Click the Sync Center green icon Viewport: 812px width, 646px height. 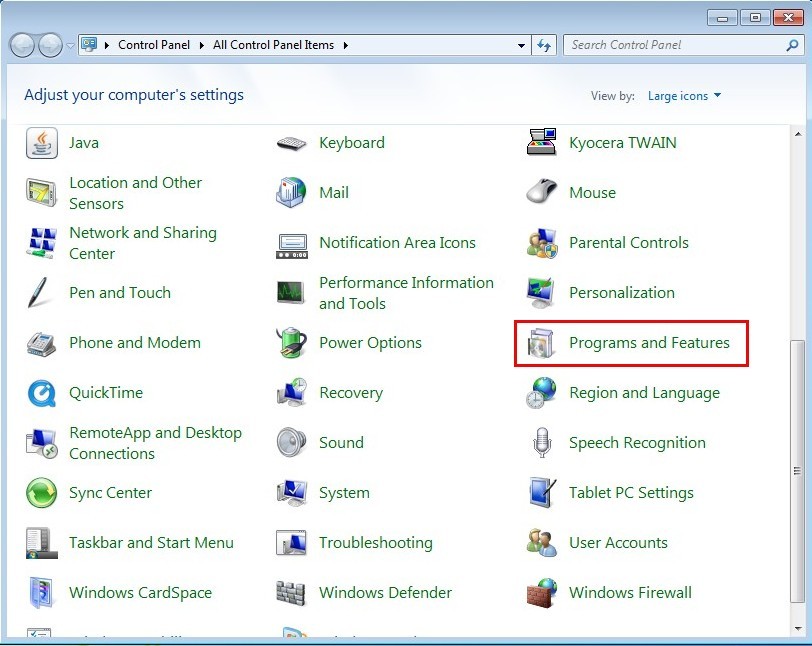[42, 493]
